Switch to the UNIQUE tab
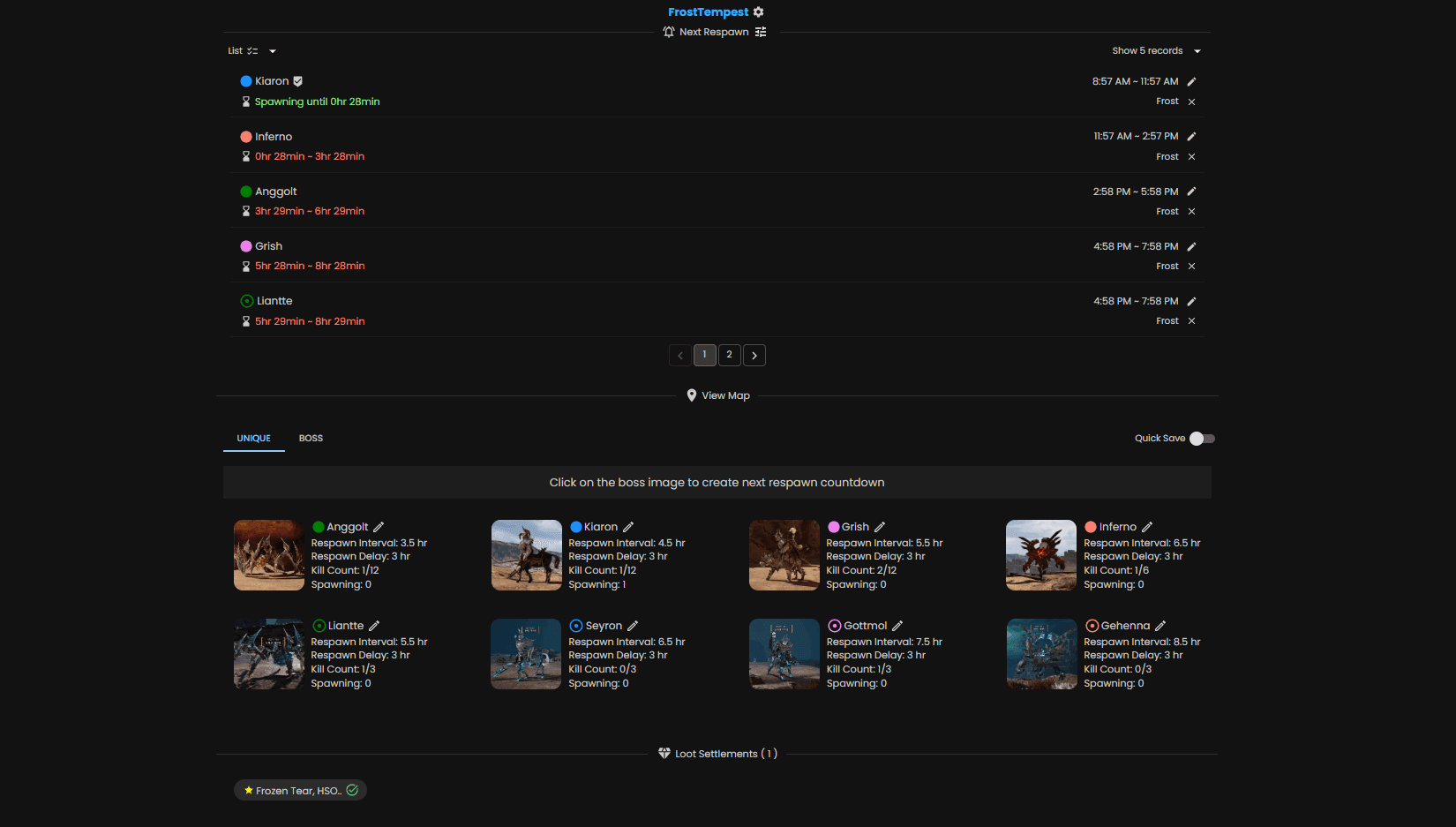Screen dimensions: 1456x827 click(x=254, y=439)
